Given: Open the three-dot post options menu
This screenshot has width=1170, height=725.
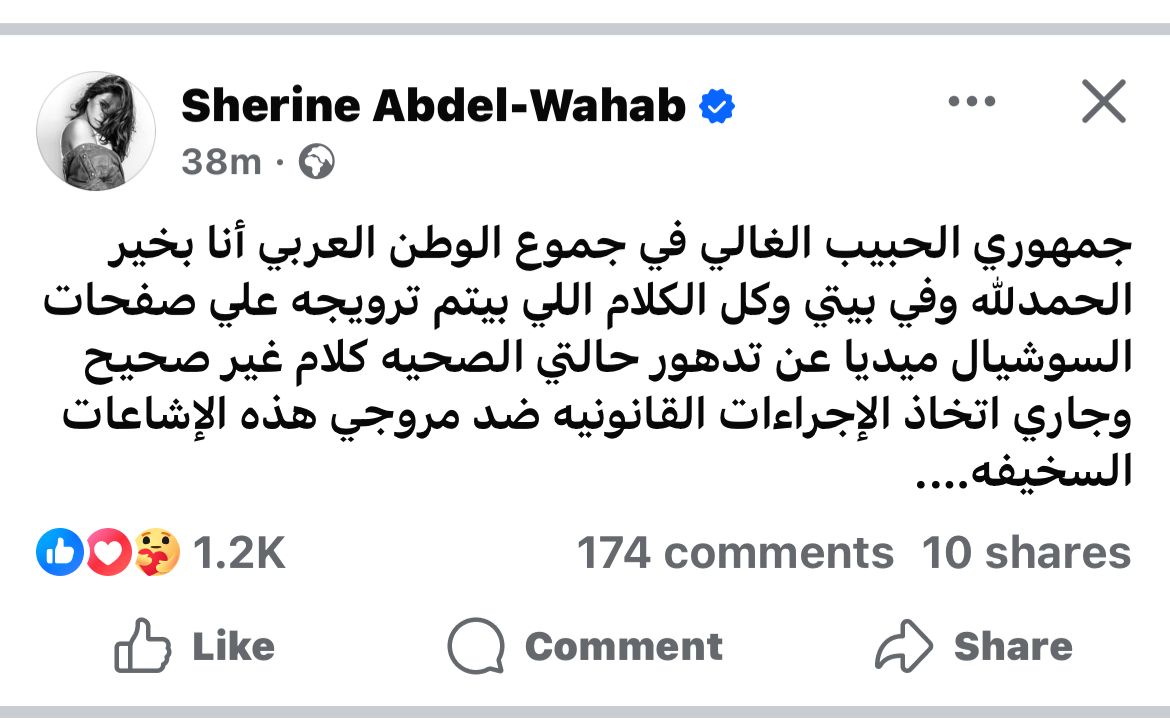Looking at the screenshot, I should click(971, 102).
